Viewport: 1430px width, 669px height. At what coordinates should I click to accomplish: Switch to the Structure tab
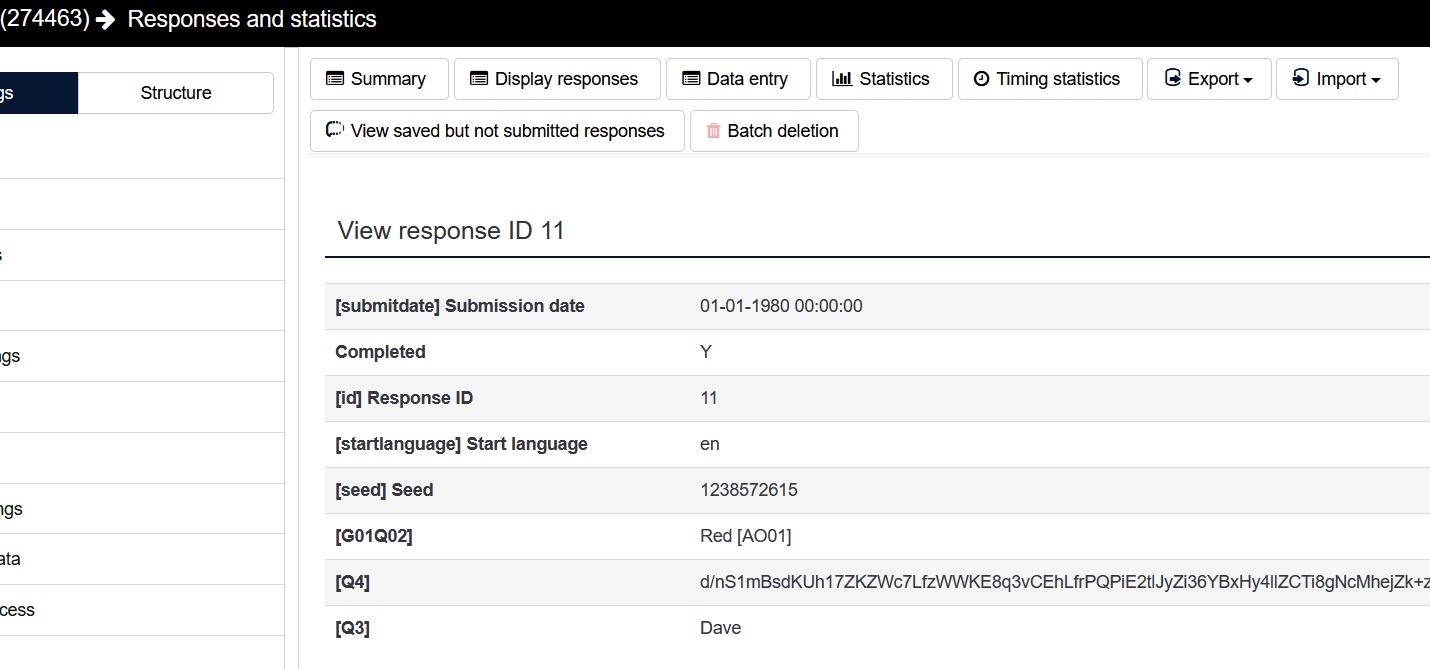tap(176, 93)
